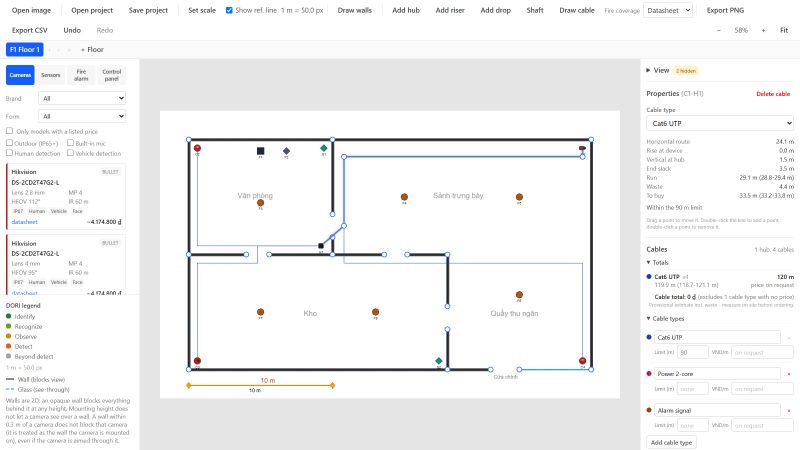Select the orange sensor below Văn phòng label

260,203
